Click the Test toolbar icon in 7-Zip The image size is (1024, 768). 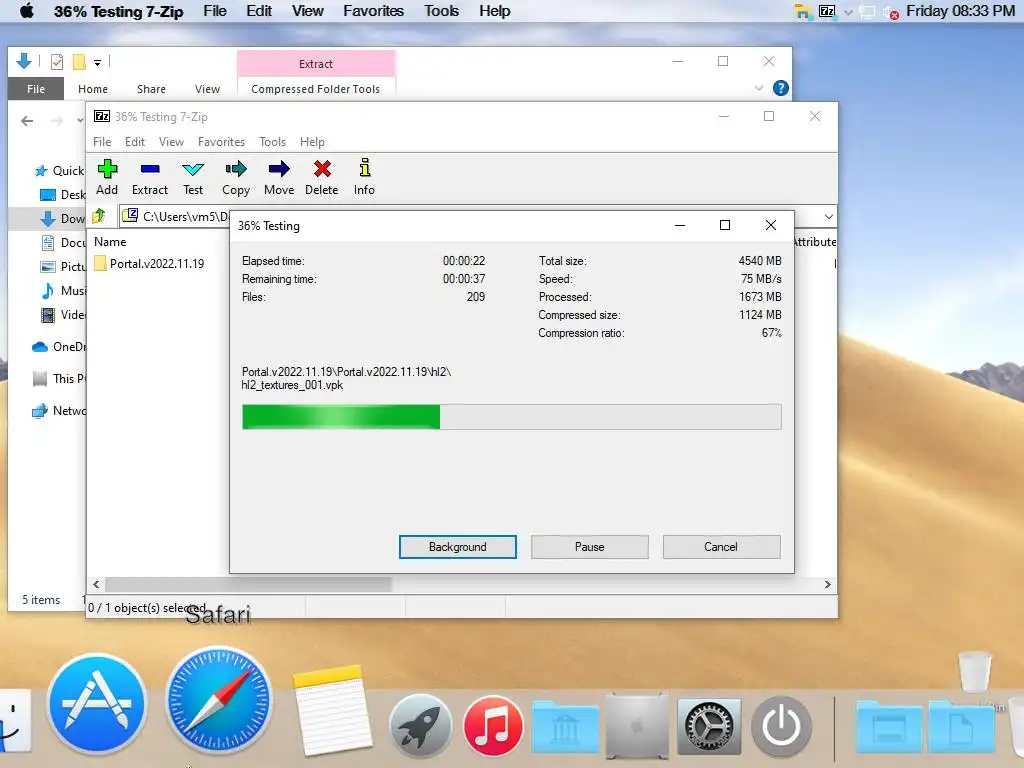[193, 177]
